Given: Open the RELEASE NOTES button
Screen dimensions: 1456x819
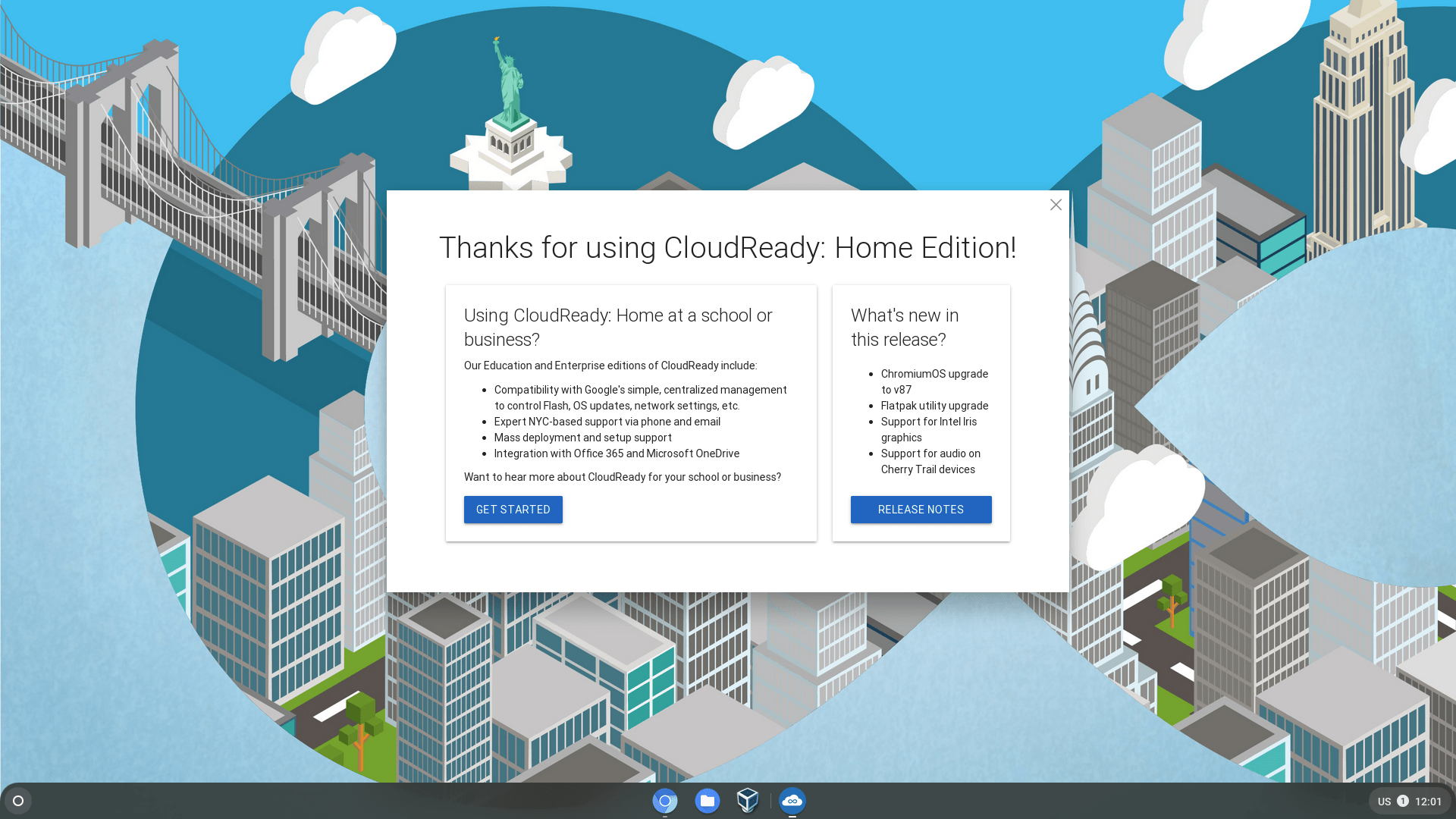Looking at the screenshot, I should (921, 510).
